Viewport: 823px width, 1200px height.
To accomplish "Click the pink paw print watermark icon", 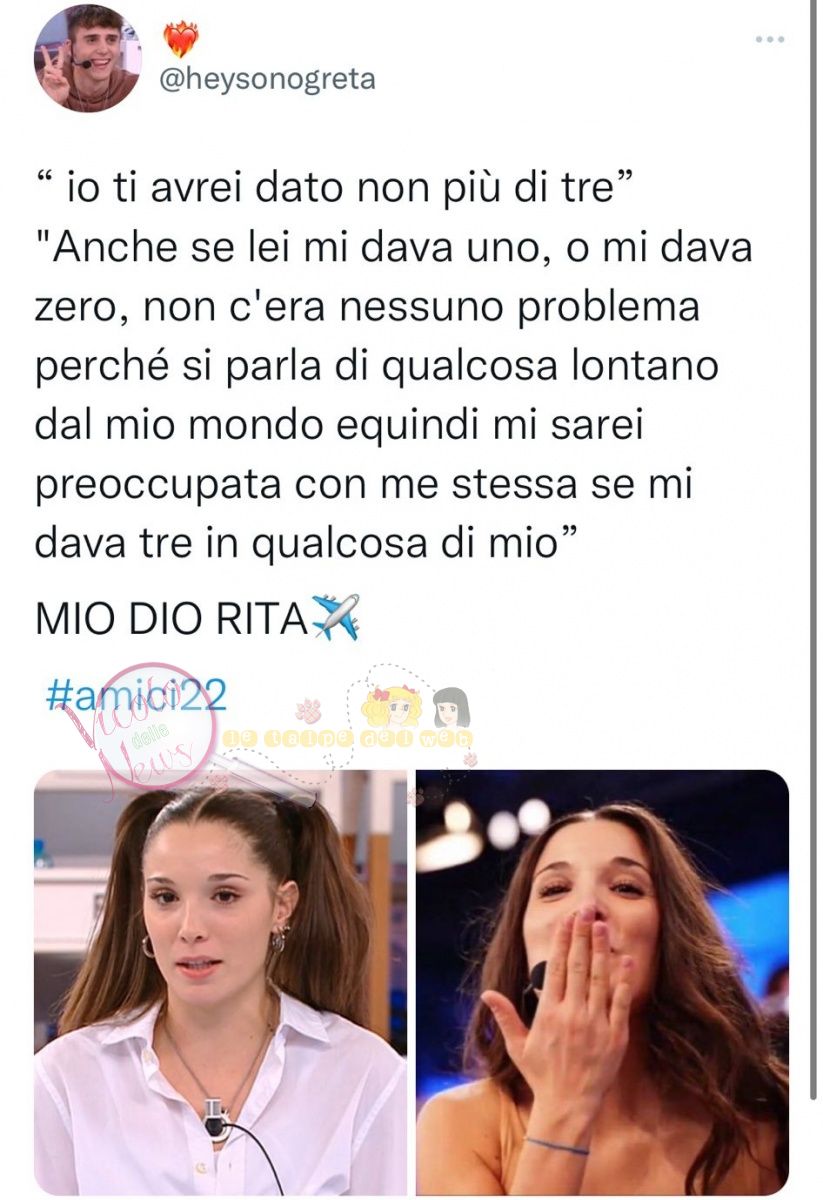I will coord(309,712).
